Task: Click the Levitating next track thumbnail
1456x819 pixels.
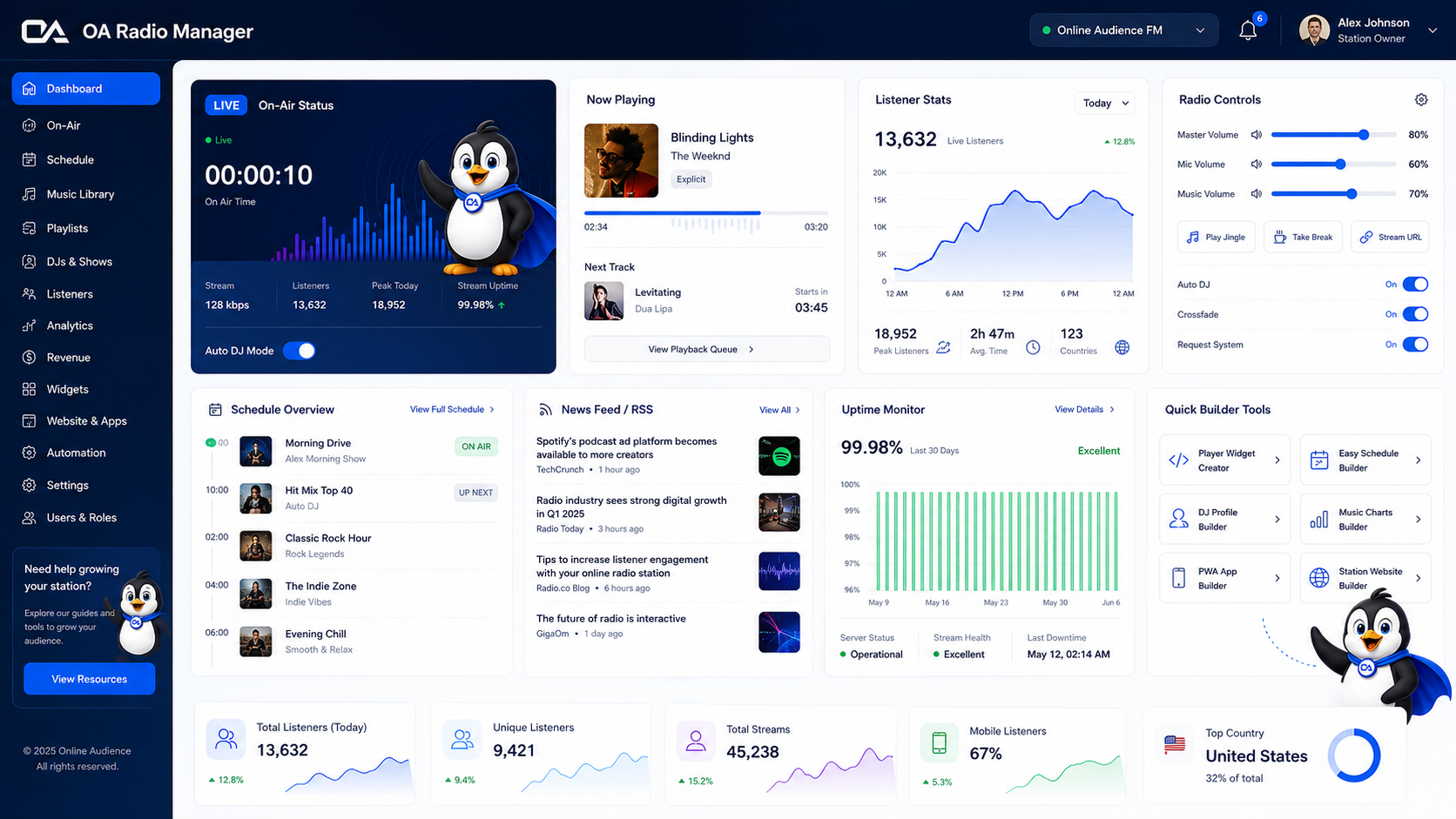Action: pos(603,301)
